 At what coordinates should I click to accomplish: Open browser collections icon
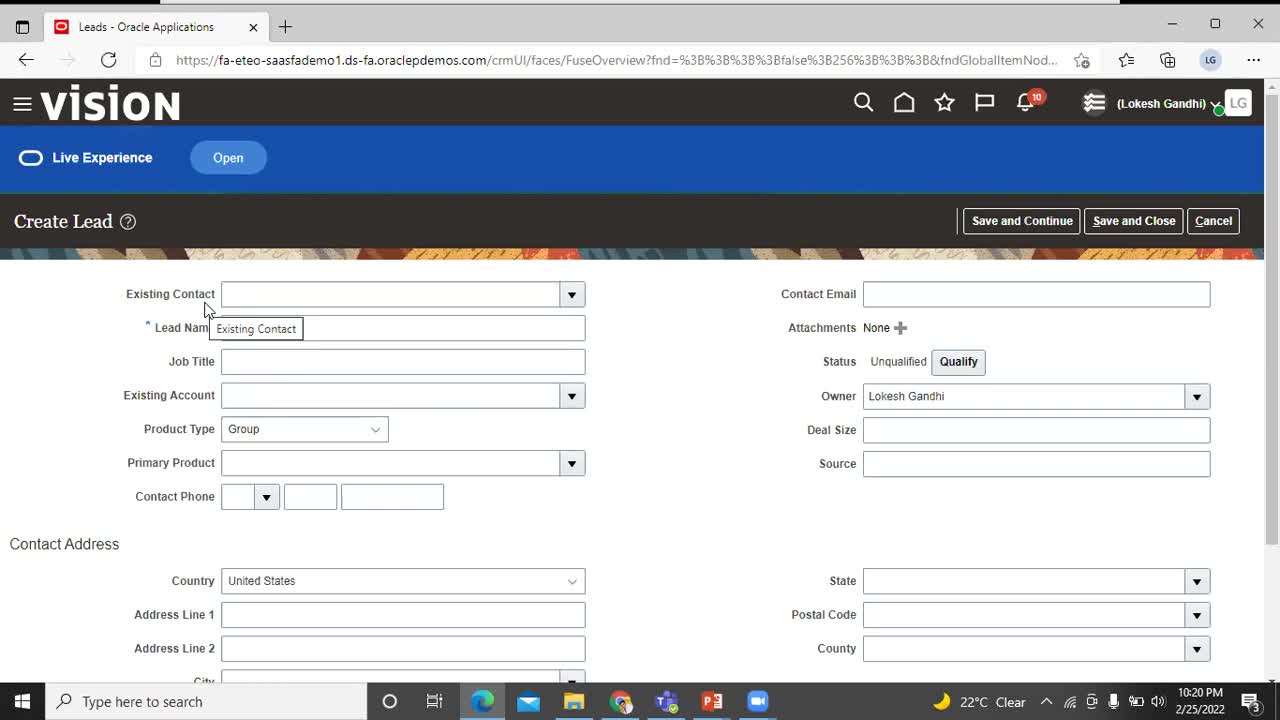(x=1168, y=60)
